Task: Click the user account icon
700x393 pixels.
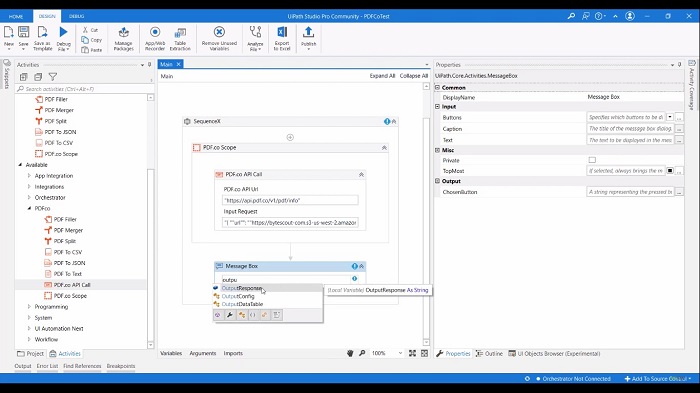Action: tap(629, 16)
